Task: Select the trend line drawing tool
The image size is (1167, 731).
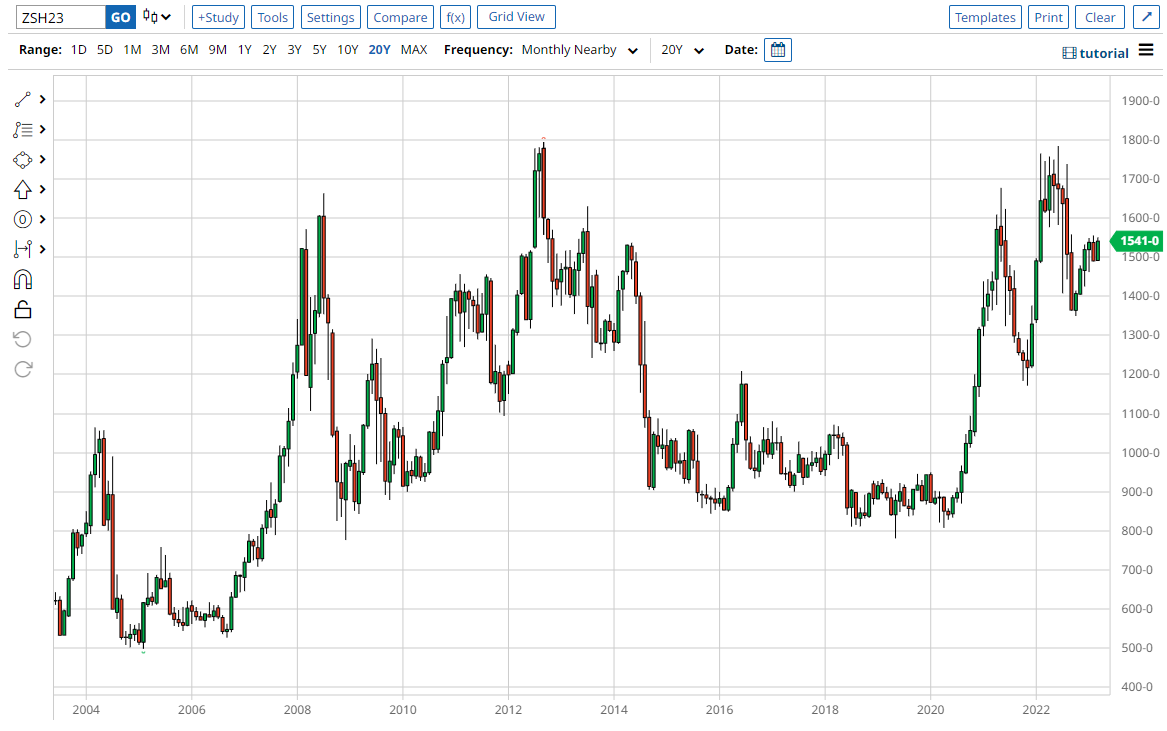Action: tap(23, 100)
